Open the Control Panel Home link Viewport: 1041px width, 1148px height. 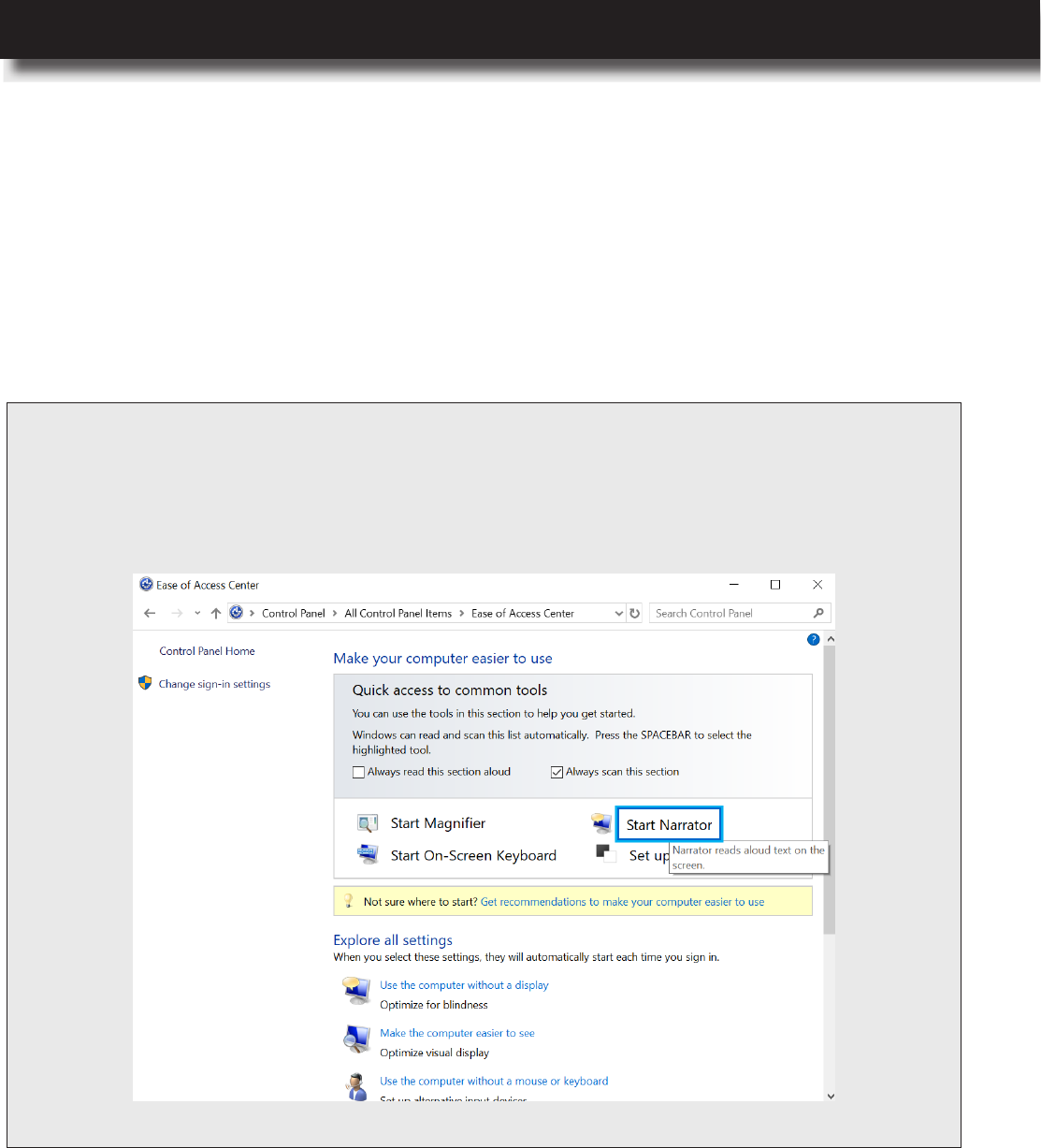point(208,651)
